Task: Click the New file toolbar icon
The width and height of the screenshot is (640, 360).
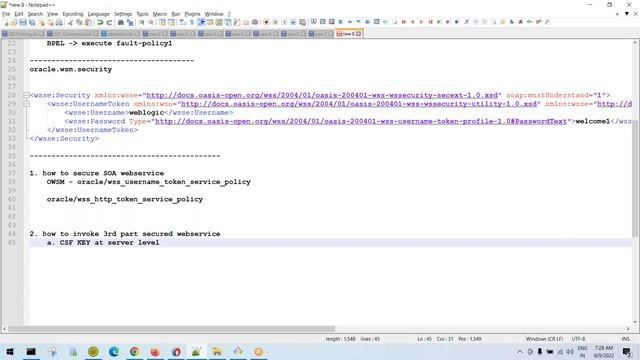Action: pyautogui.click(x=5, y=22)
